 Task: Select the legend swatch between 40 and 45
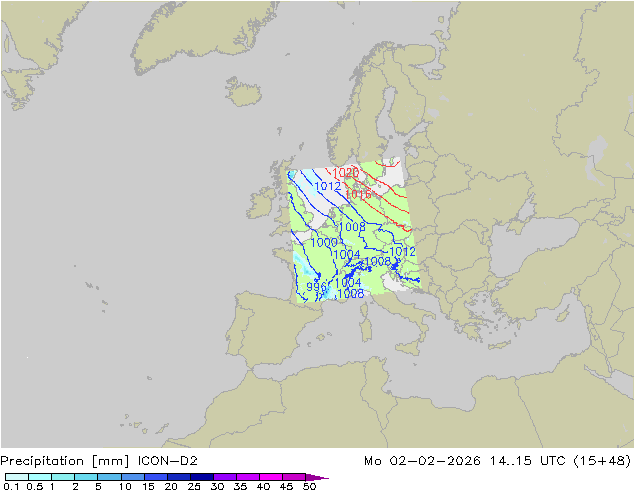(x=271, y=477)
